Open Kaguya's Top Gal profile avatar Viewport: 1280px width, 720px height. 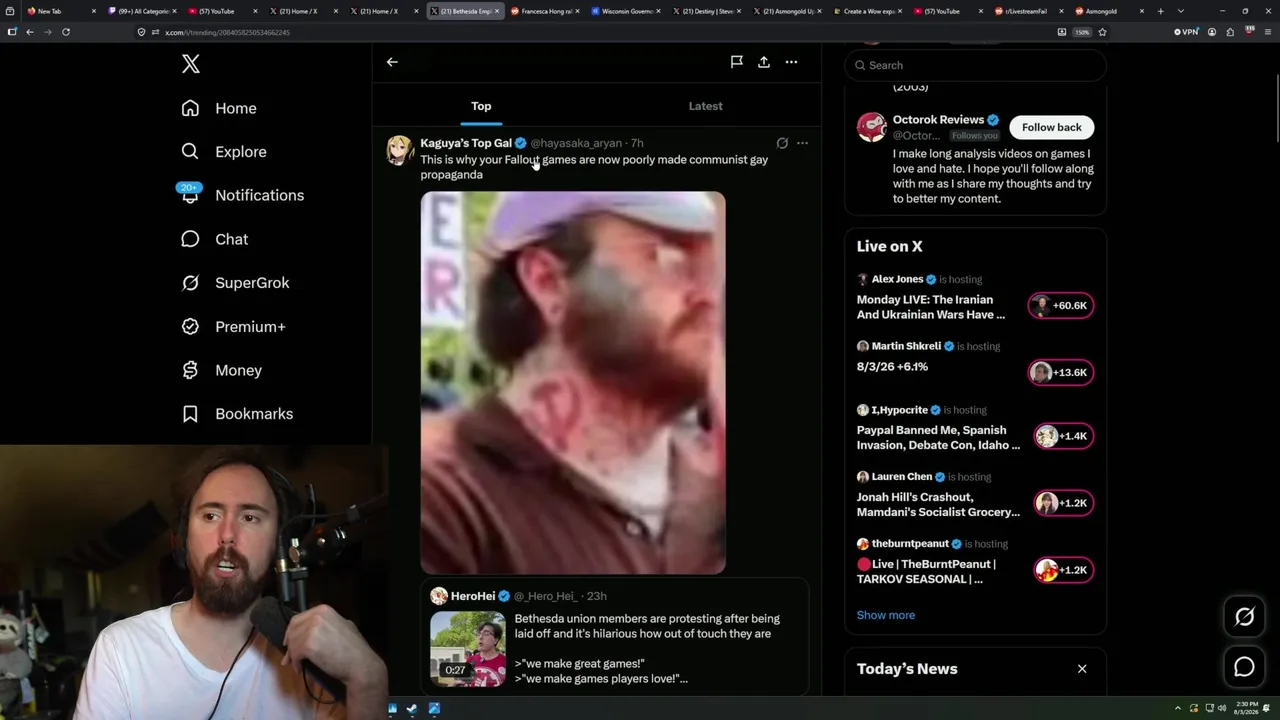(x=400, y=150)
